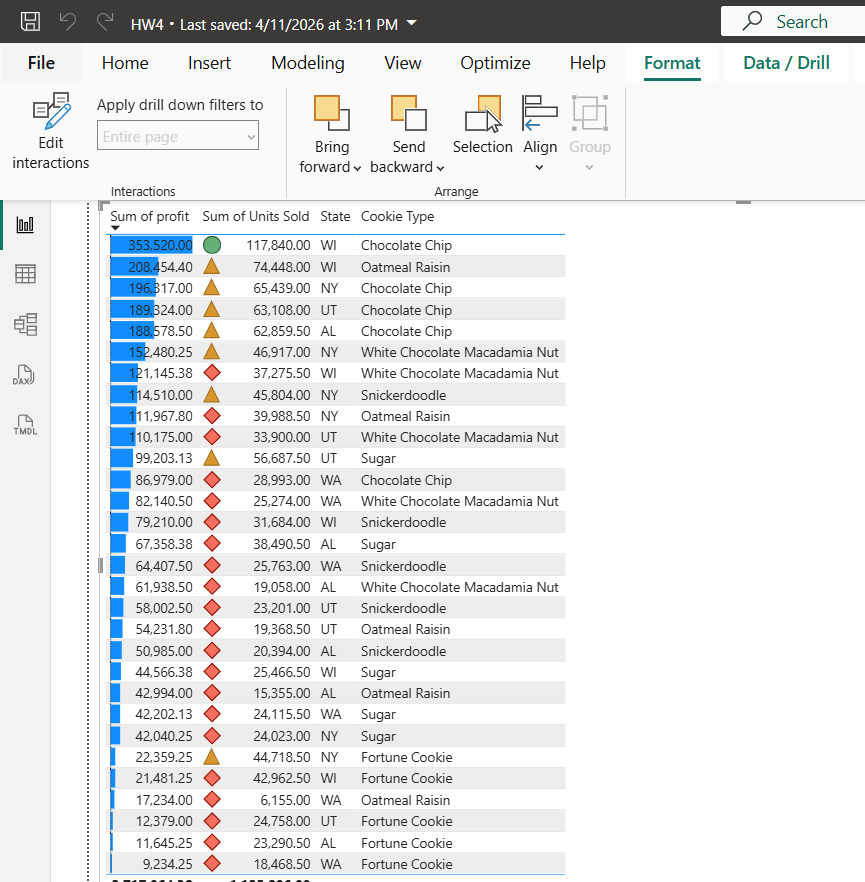Viewport: 865px width, 882px height.
Task: Click the green circle icon in WI row
Action: tap(212, 245)
